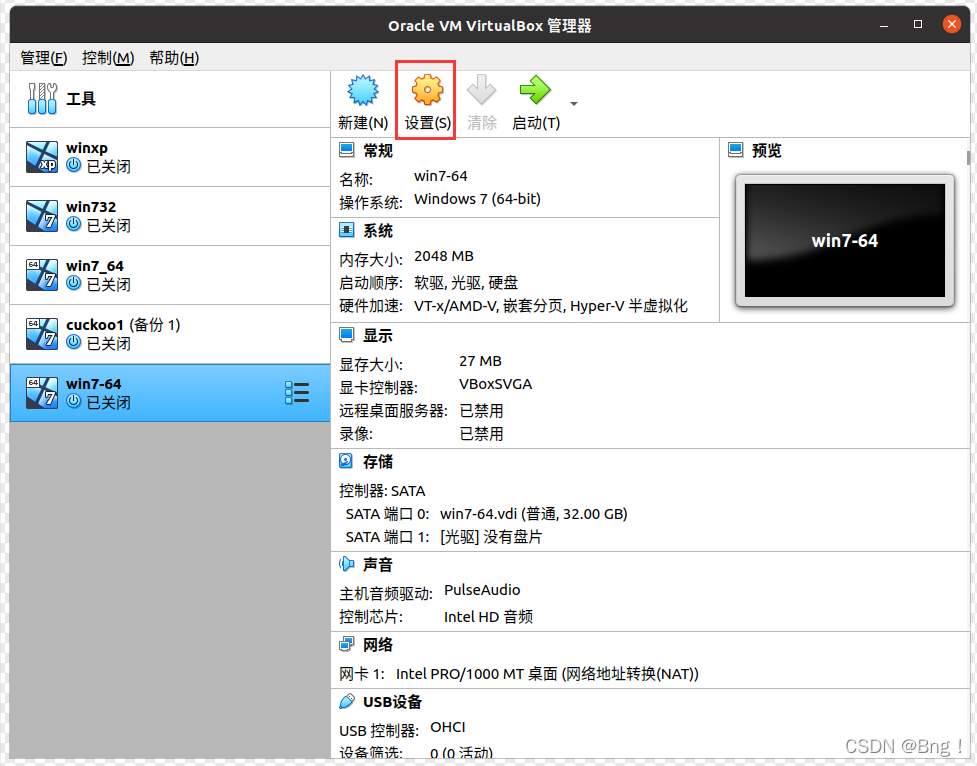Click winxp power state icon
The width and height of the screenshot is (977, 766).
pyautogui.click(x=74, y=165)
